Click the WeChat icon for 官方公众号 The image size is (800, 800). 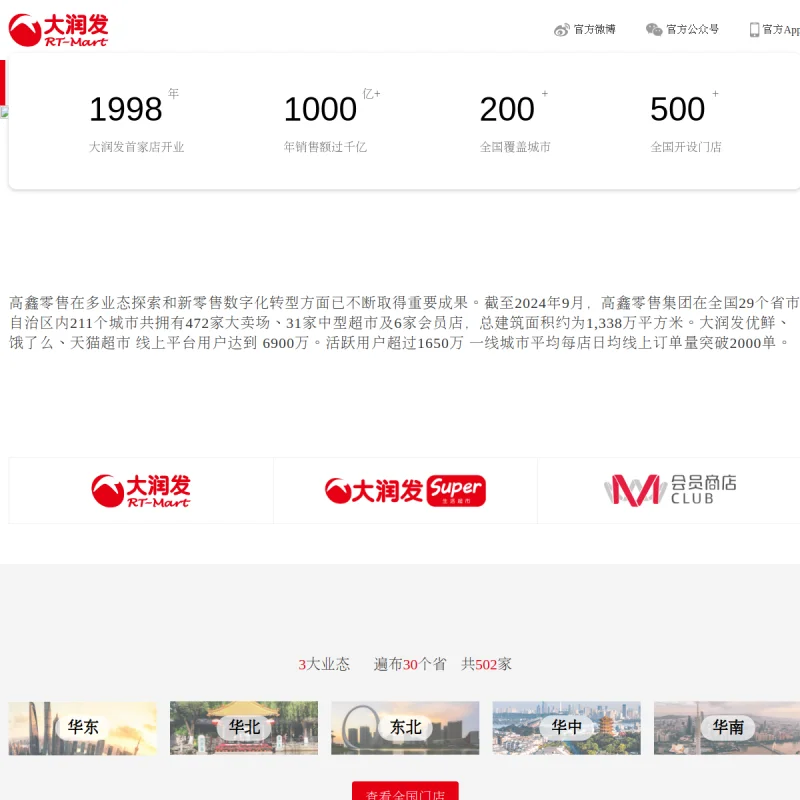[x=654, y=30]
